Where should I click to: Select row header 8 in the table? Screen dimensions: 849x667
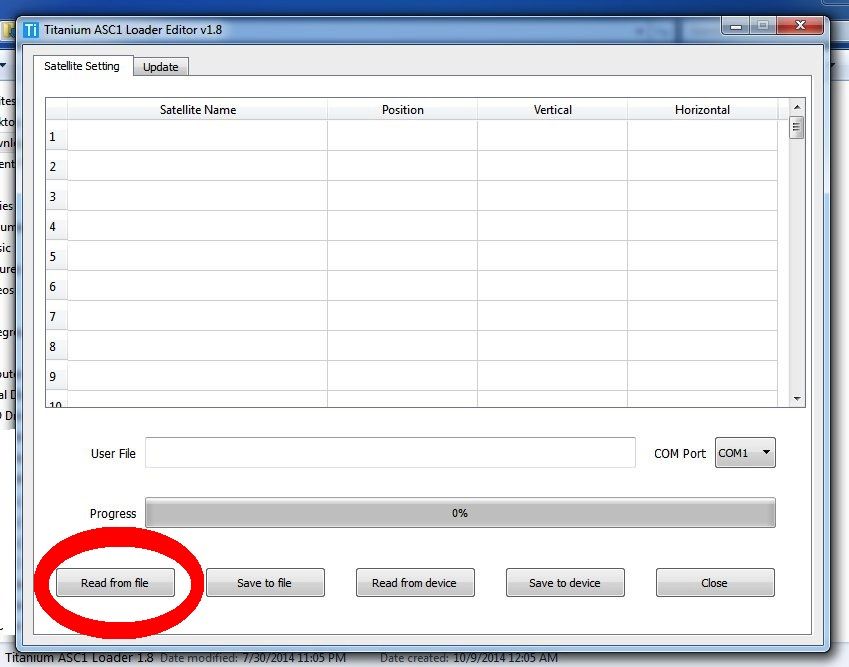[56, 346]
